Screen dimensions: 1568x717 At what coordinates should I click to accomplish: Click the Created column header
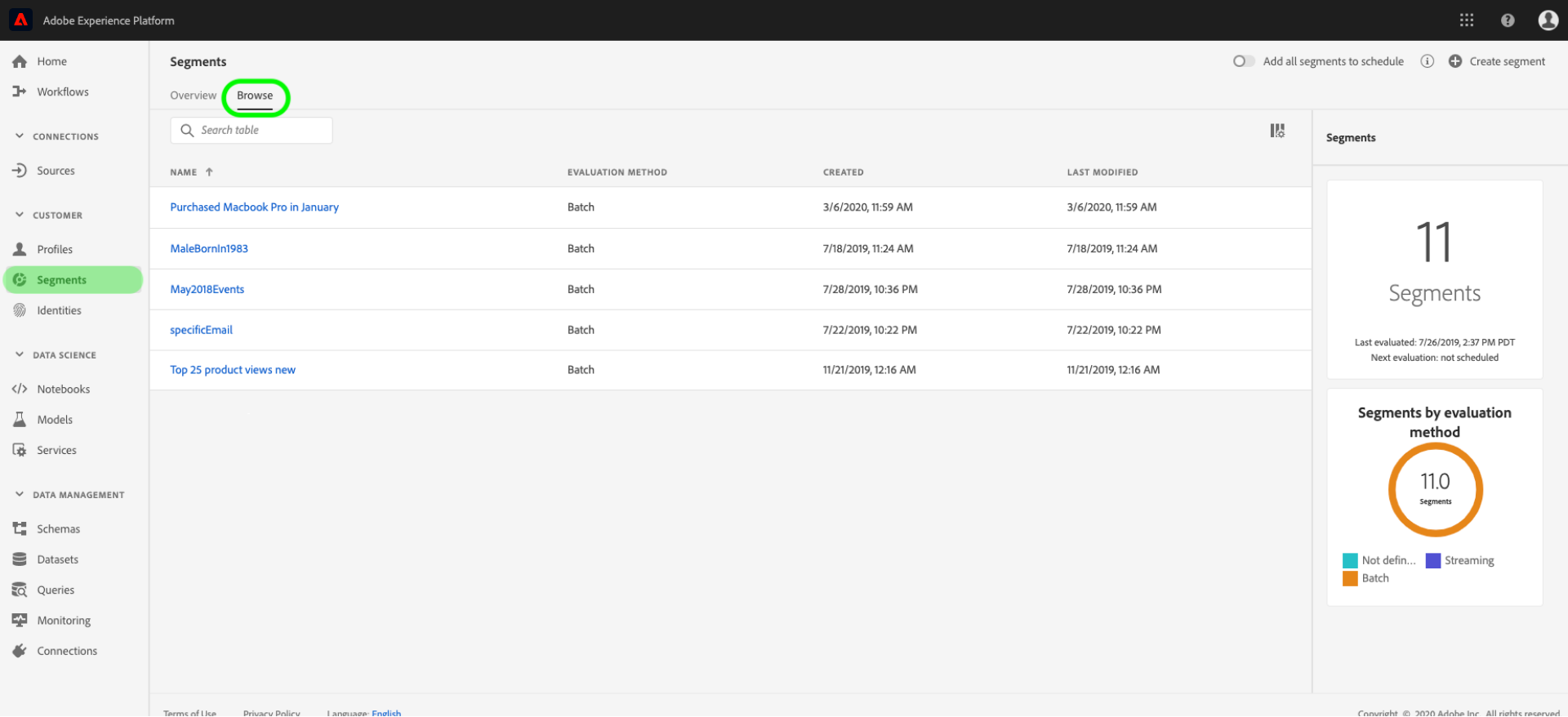tap(843, 172)
